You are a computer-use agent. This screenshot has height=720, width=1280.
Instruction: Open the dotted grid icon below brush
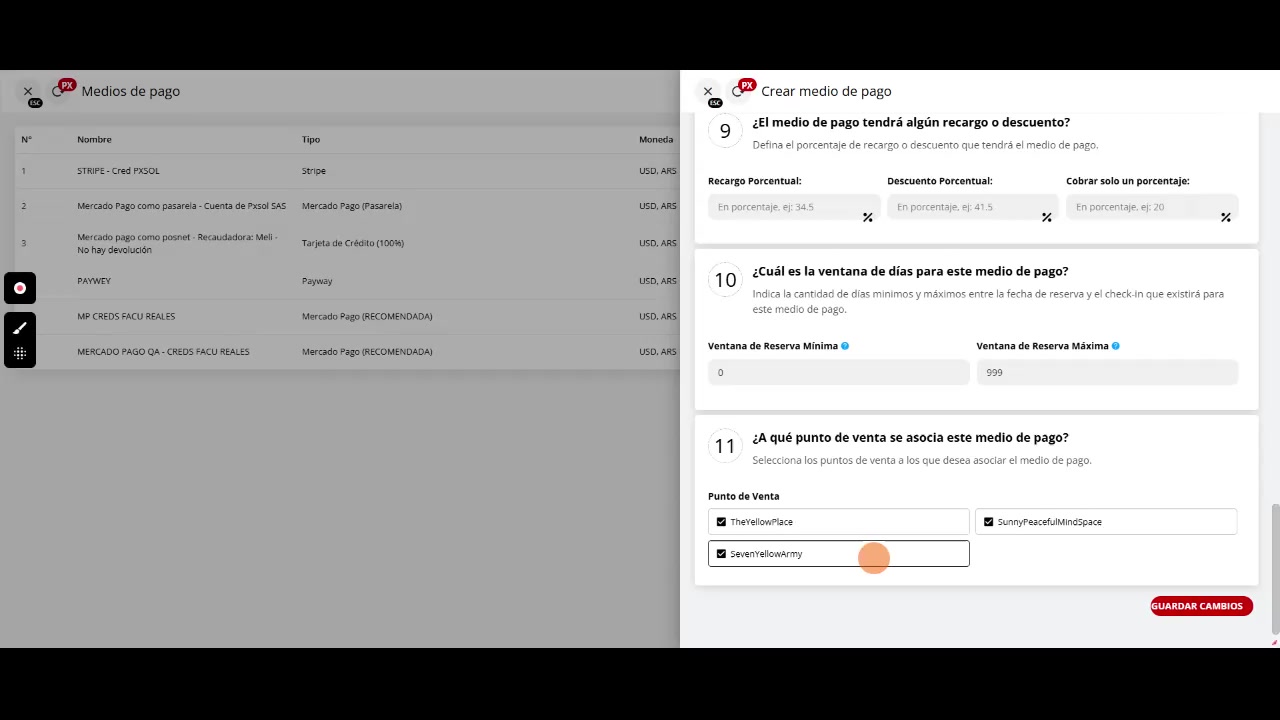pyautogui.click(x=20, y=353)
